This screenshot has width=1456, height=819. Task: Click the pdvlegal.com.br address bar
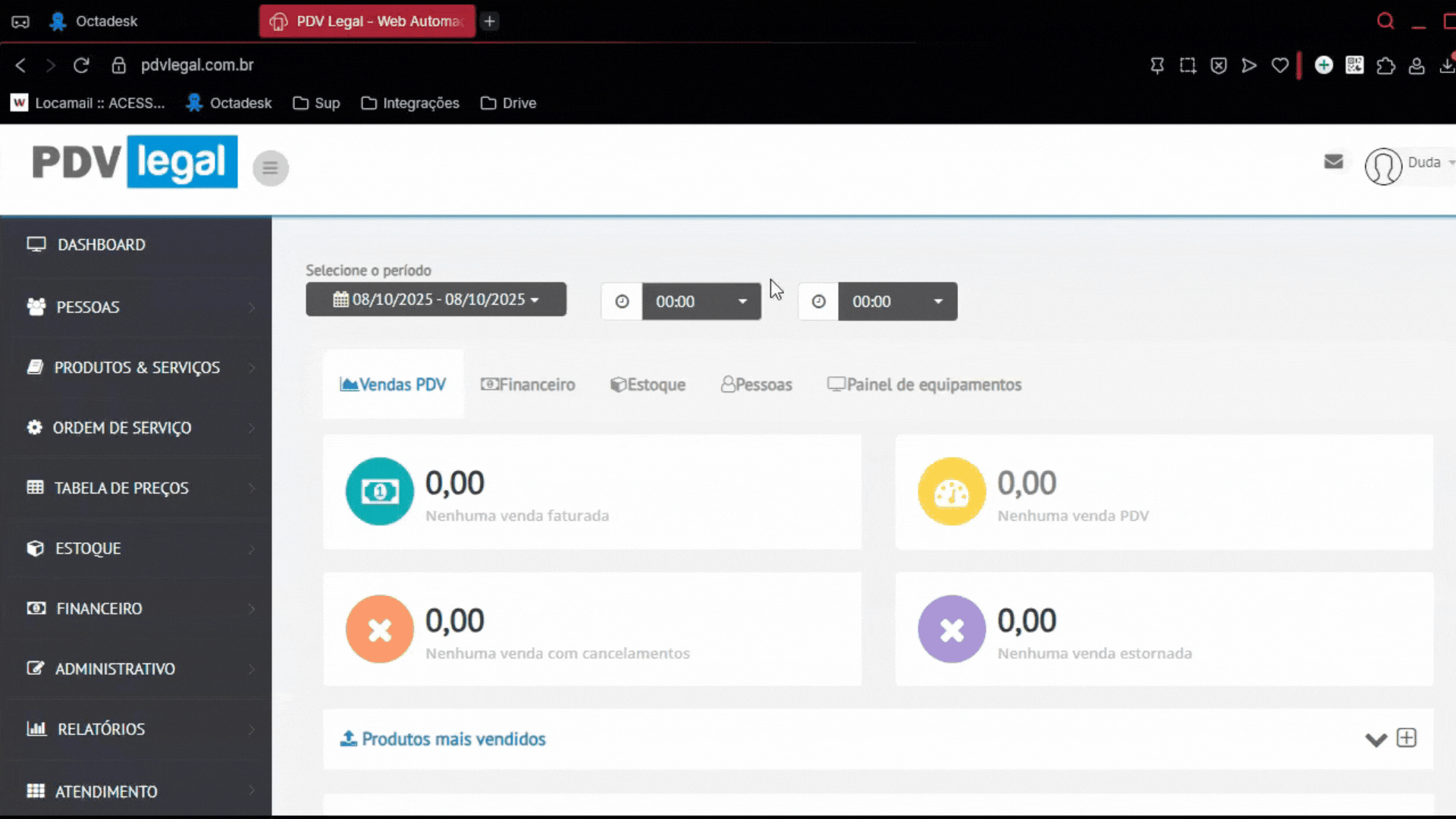(197, 65)
